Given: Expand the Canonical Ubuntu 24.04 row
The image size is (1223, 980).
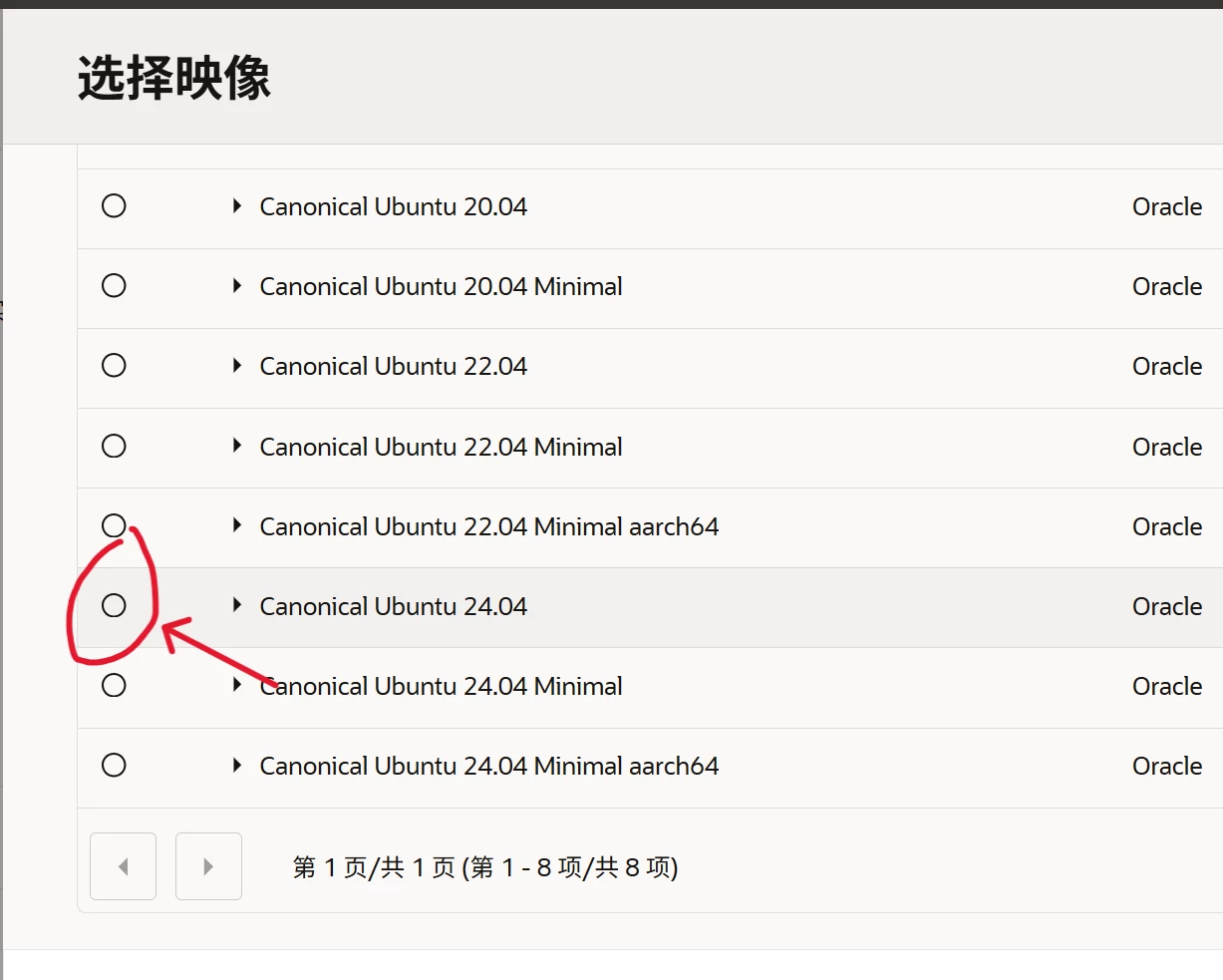Looking at the screenshot, I should click(237, 605).
